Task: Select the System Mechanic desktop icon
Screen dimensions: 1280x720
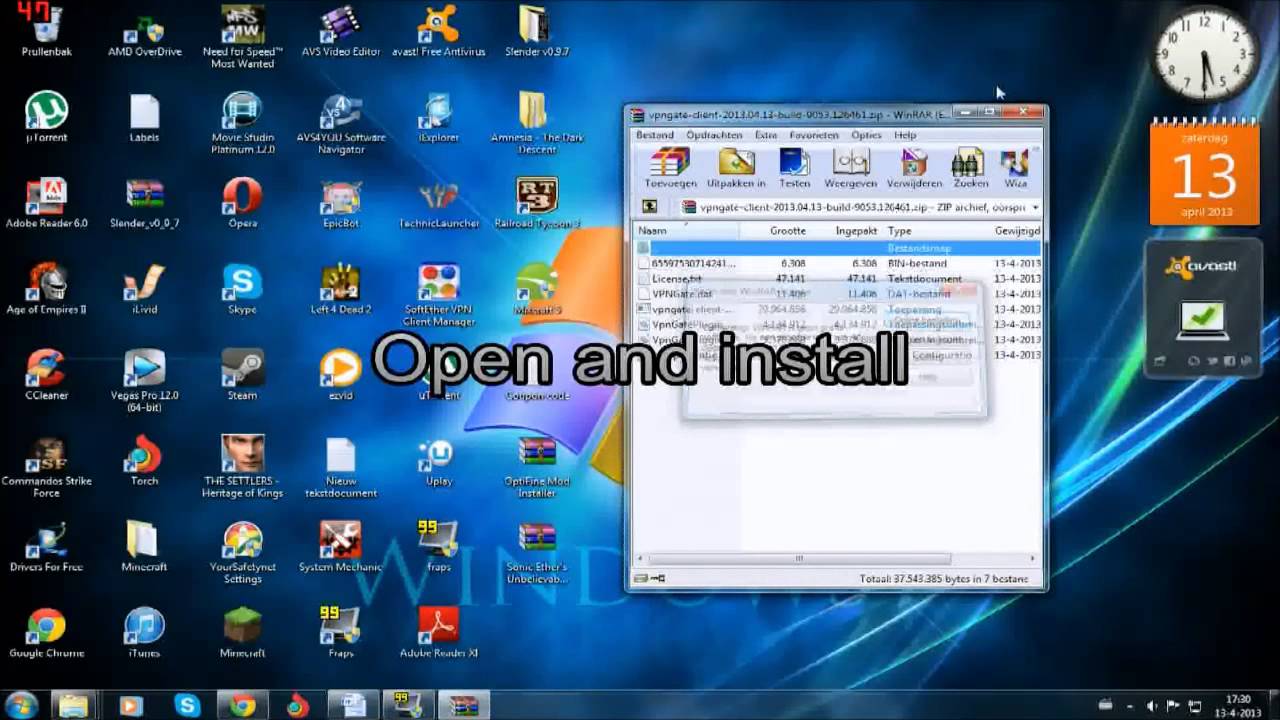Action: click(x=341, y=547)
